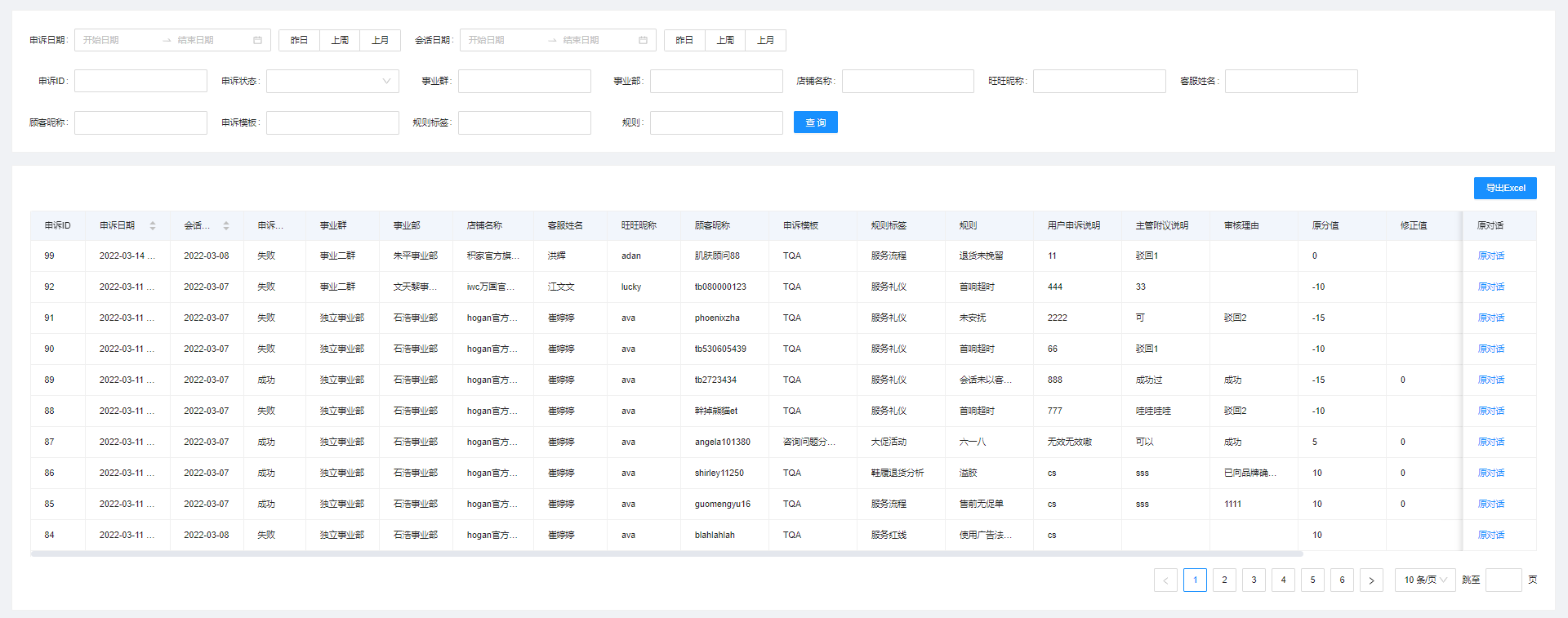Viewport: 1568px width, 618px height.
Task: Go to page 2
Action: point(1224,580)
